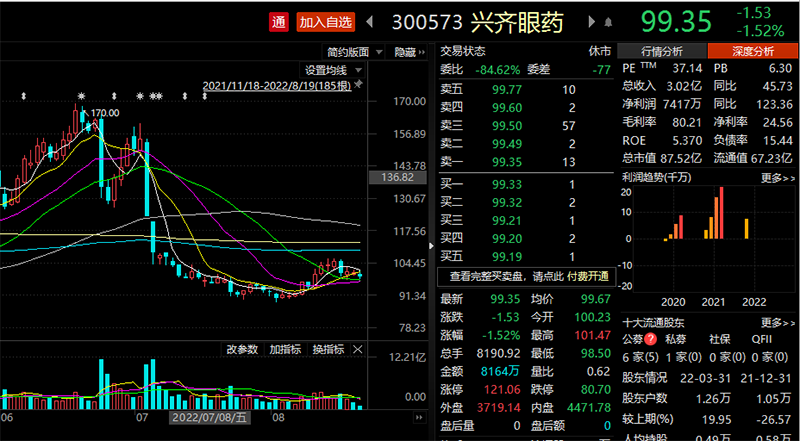Click the 加入自选 button
The image size is (800, 441).
click(326, 21)
